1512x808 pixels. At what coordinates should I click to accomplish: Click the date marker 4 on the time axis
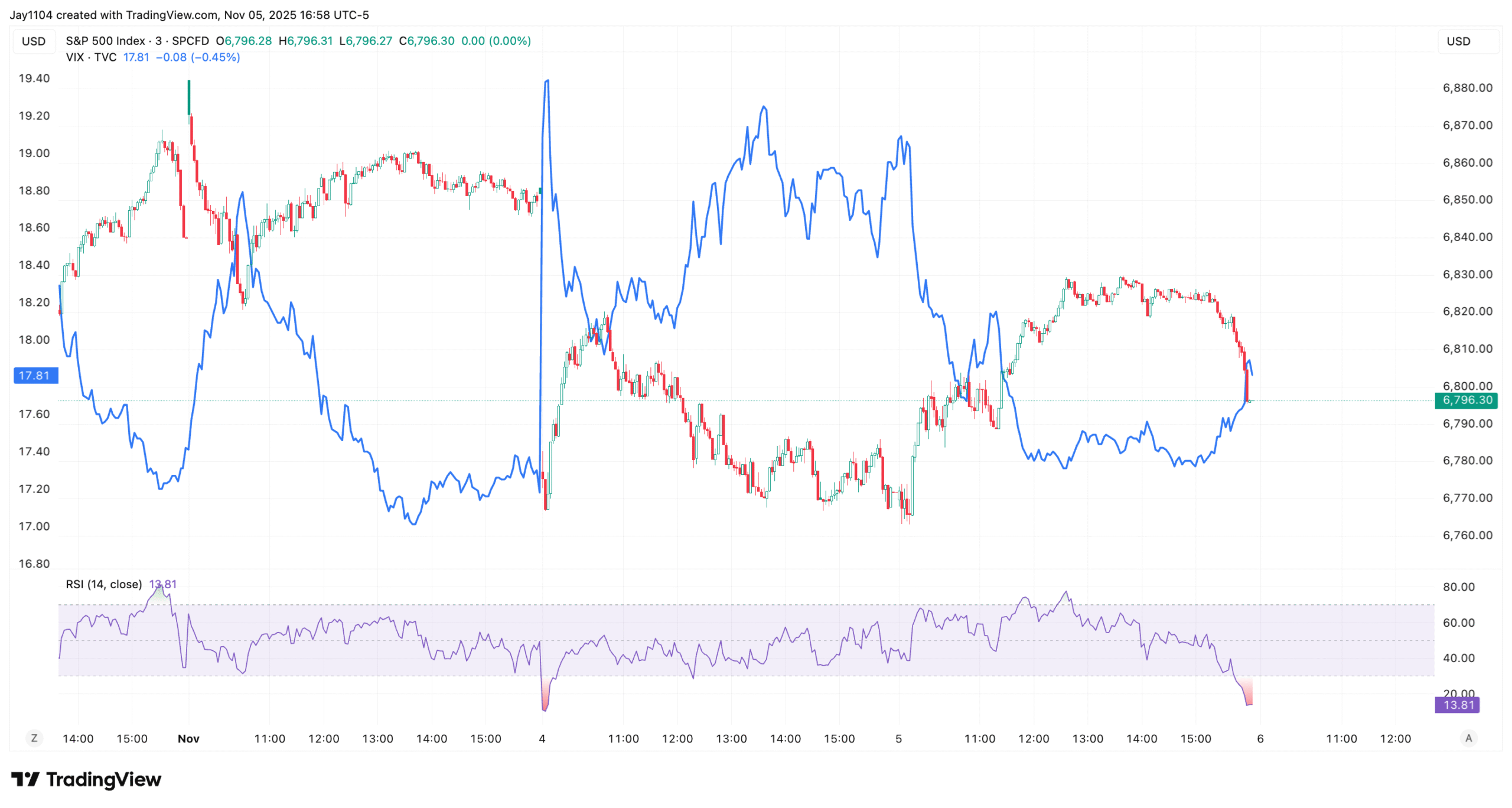point(542,738)
